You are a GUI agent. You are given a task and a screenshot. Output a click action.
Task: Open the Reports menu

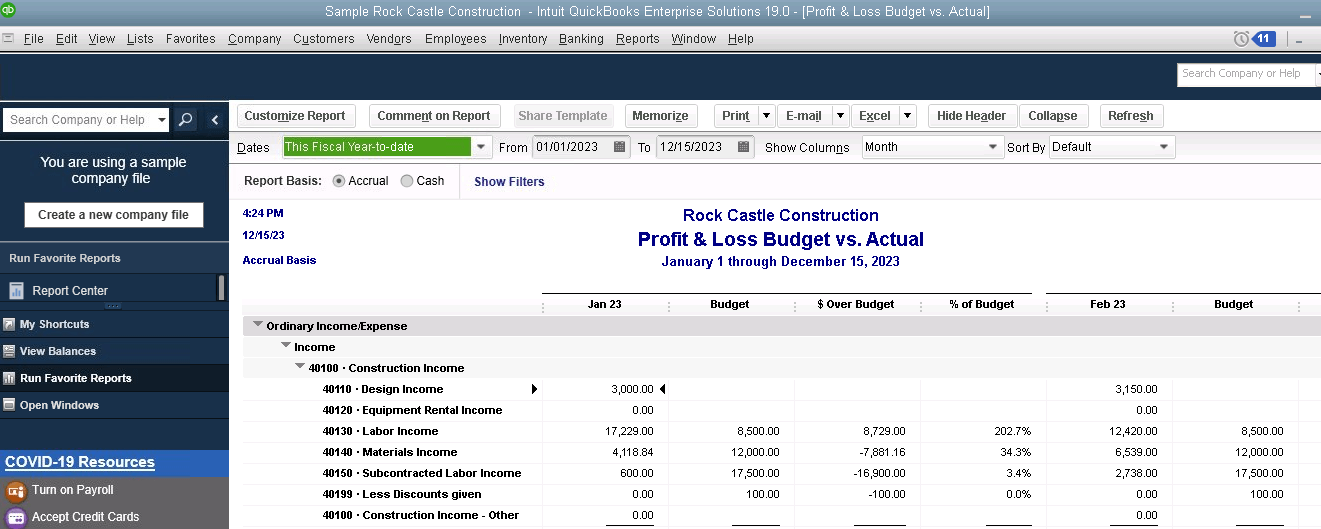point(637,39)
